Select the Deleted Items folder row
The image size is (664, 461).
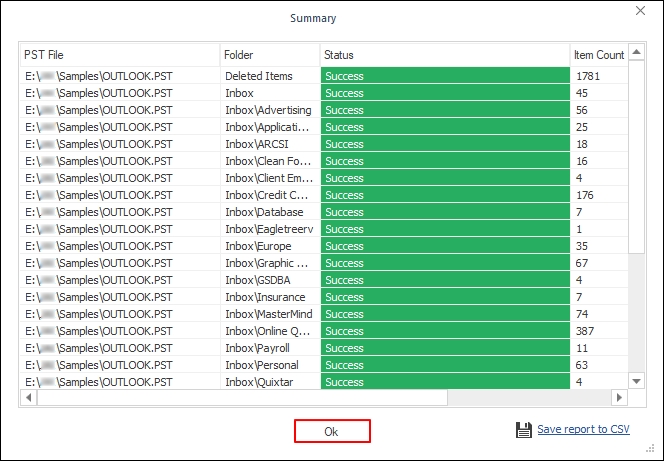(269, 76)
